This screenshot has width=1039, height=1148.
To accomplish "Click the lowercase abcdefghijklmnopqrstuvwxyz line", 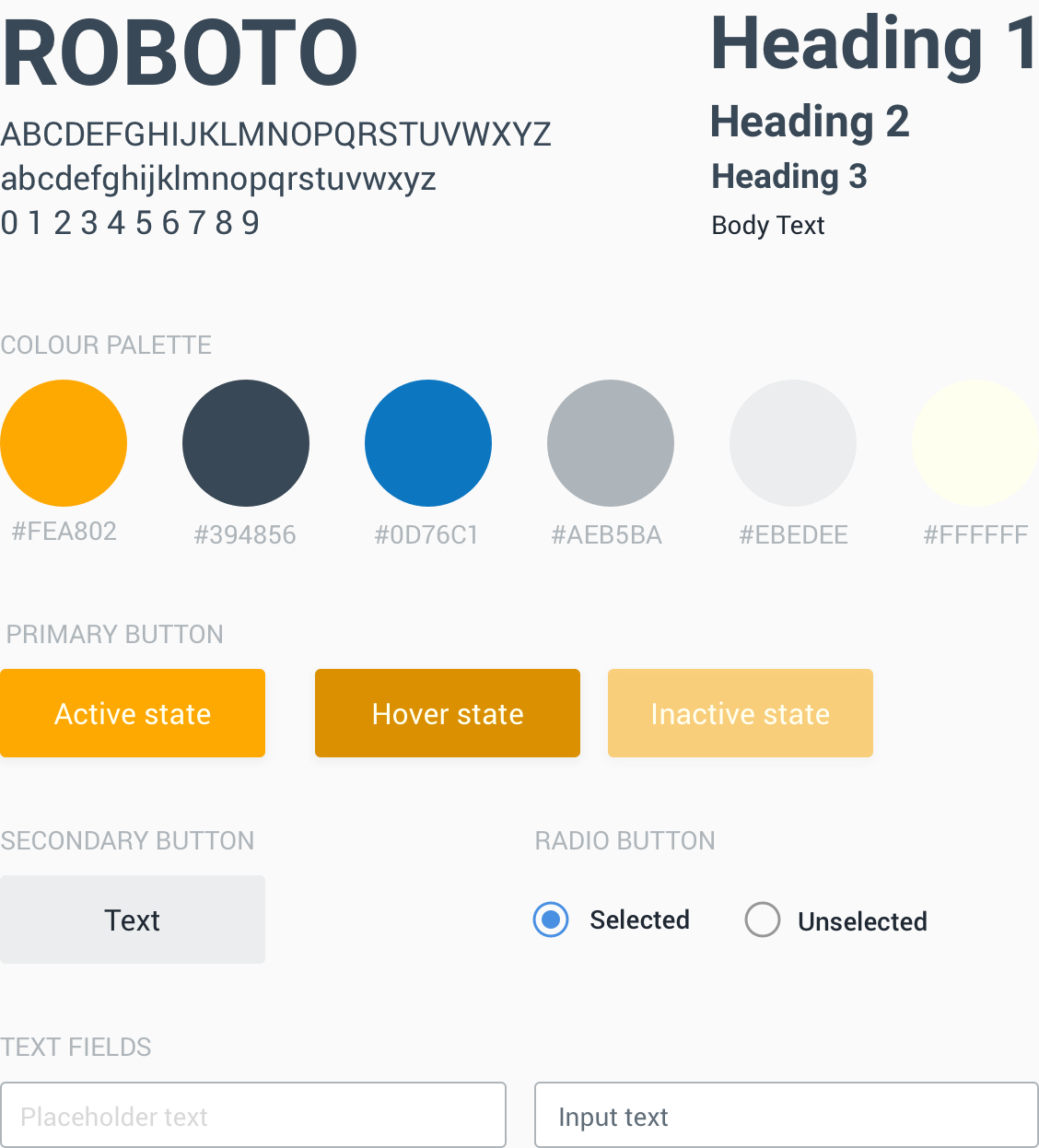I will [x=218, y=179].
